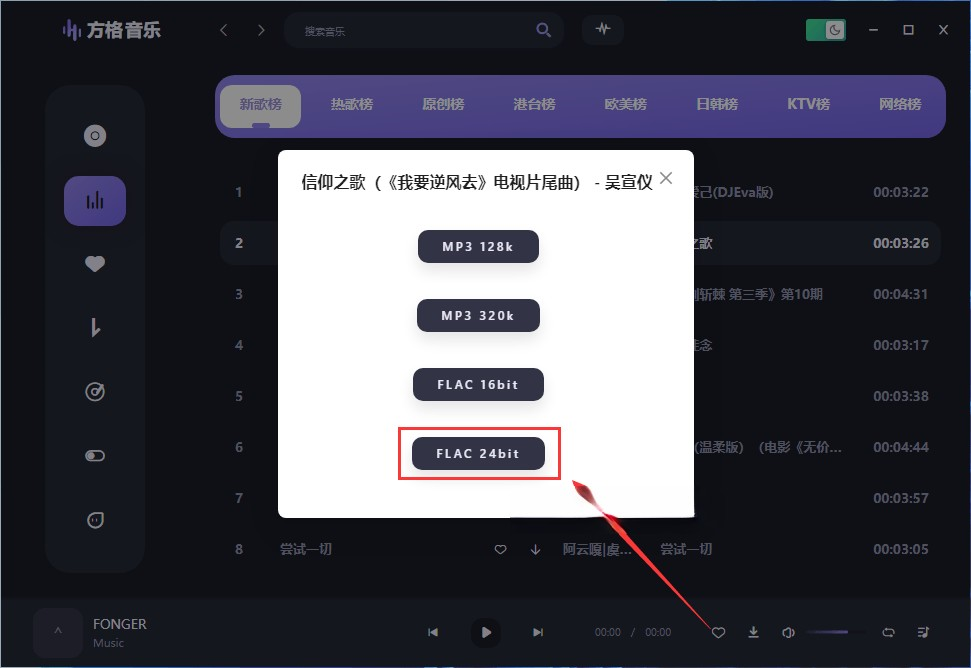The width and height of the screenshot is (971, 668).
Task: Mute the volume speaker icon
Action: tap(788, 632)
